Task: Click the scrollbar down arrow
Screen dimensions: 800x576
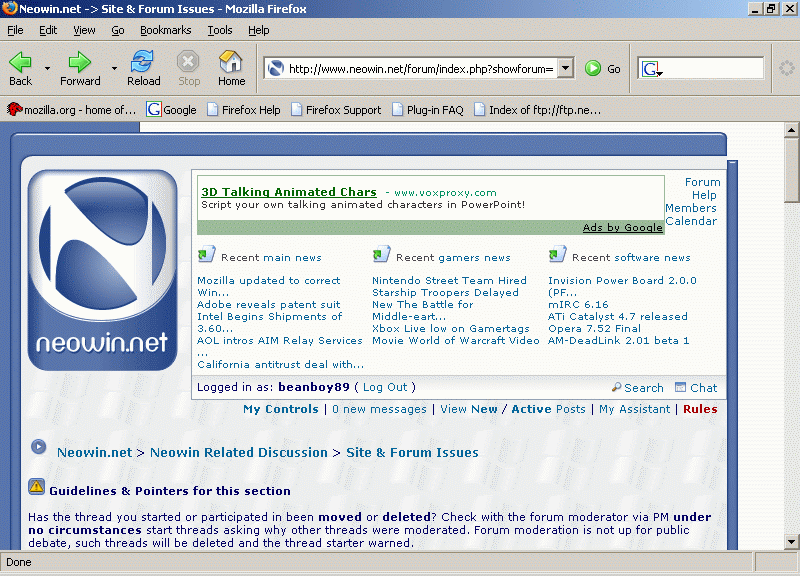Action: [791, 542]
